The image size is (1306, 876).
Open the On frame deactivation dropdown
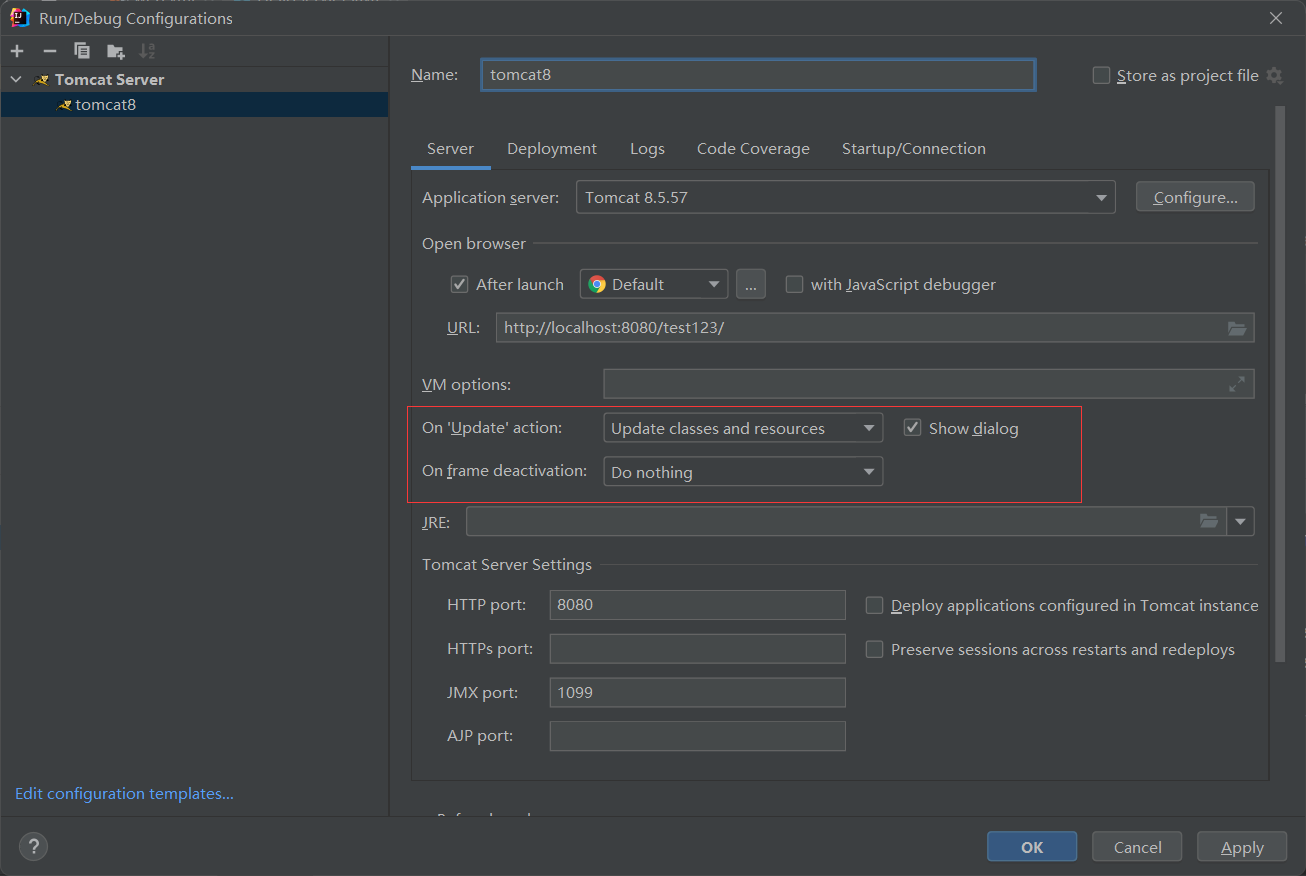point(743,472)
